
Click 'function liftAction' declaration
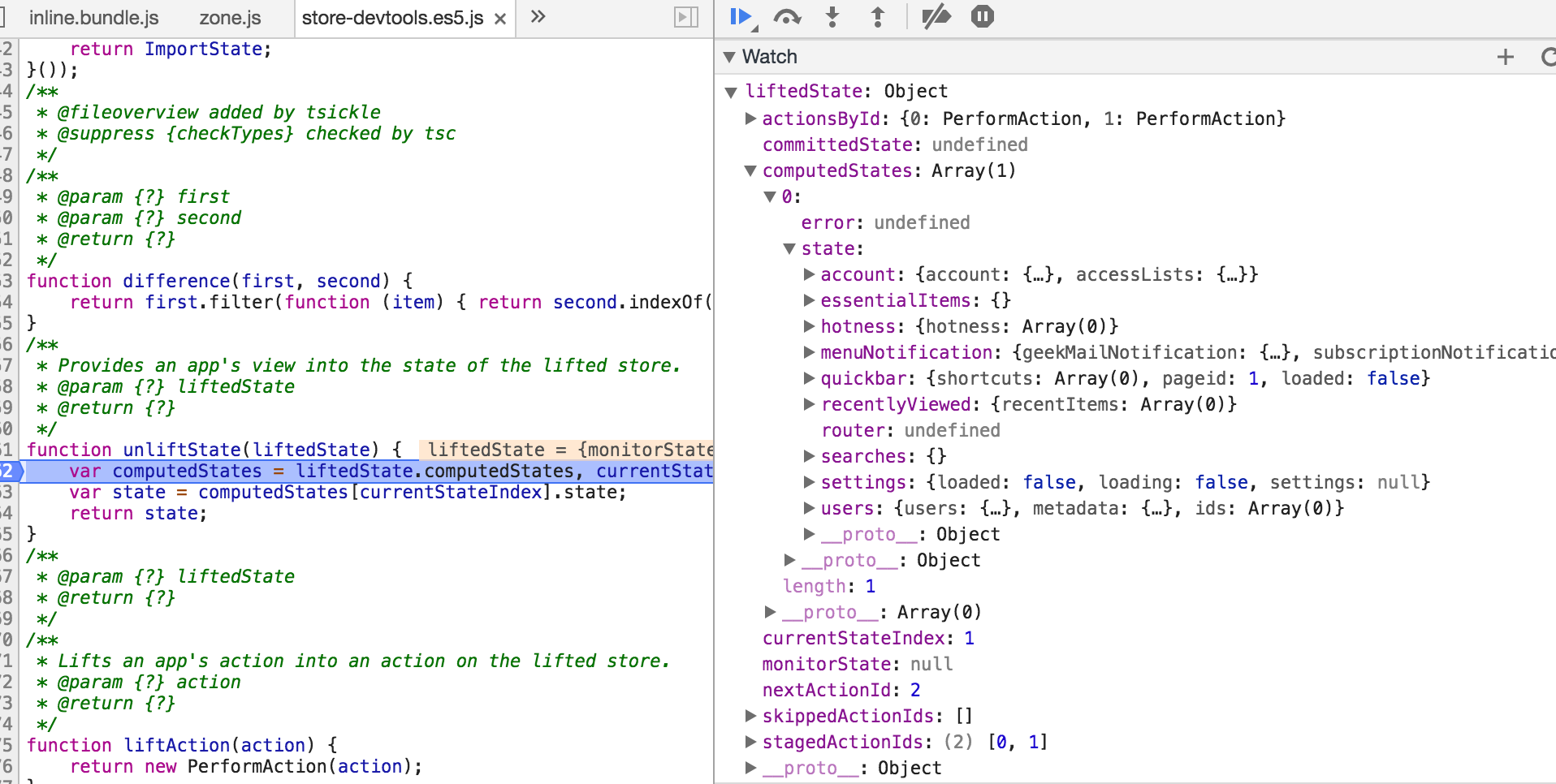pos(182,745)
